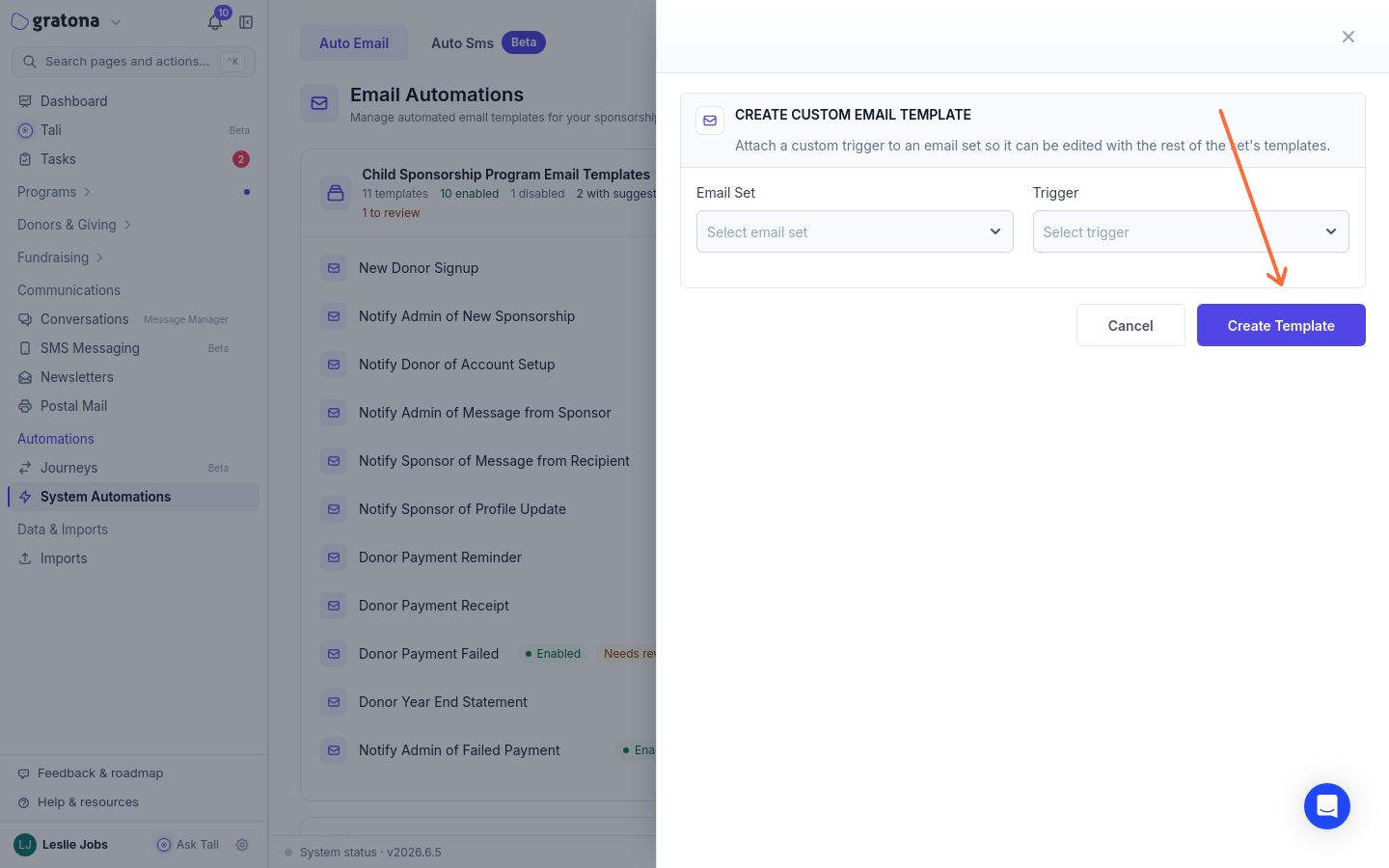Open user settings gear icon

[x=242, y=845]
